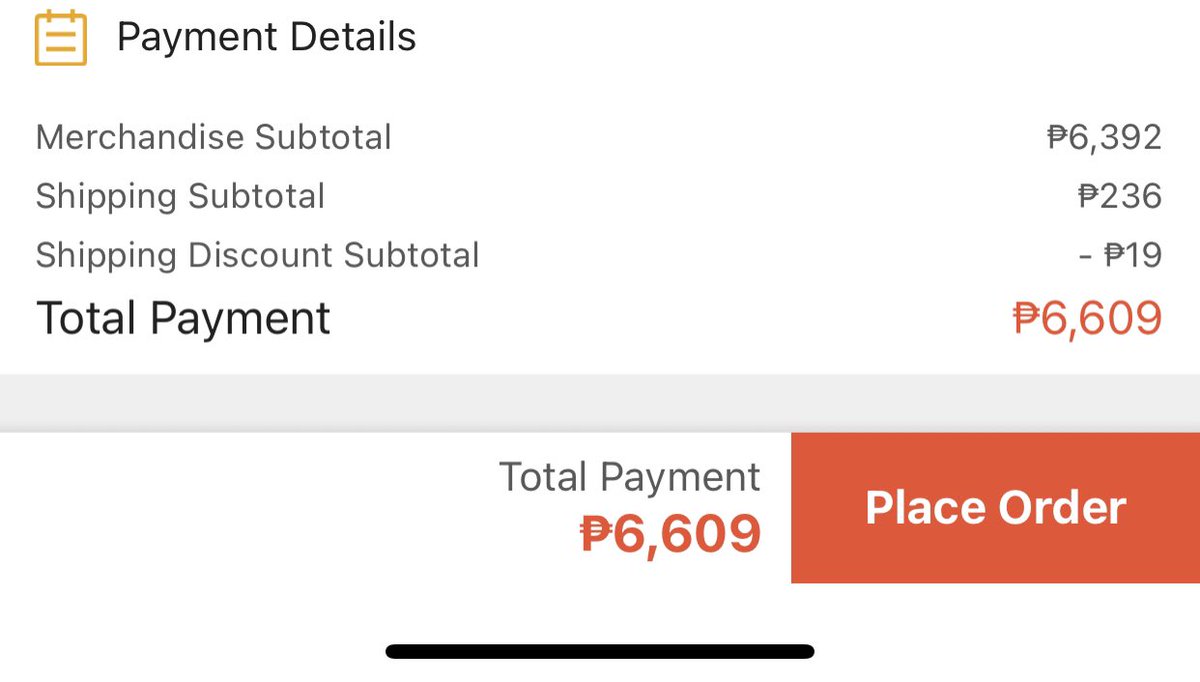This screenshot has height=682, width=1200.
Task: Tap the minus sign in shipping discount
Action: [x=1086, y=256]
